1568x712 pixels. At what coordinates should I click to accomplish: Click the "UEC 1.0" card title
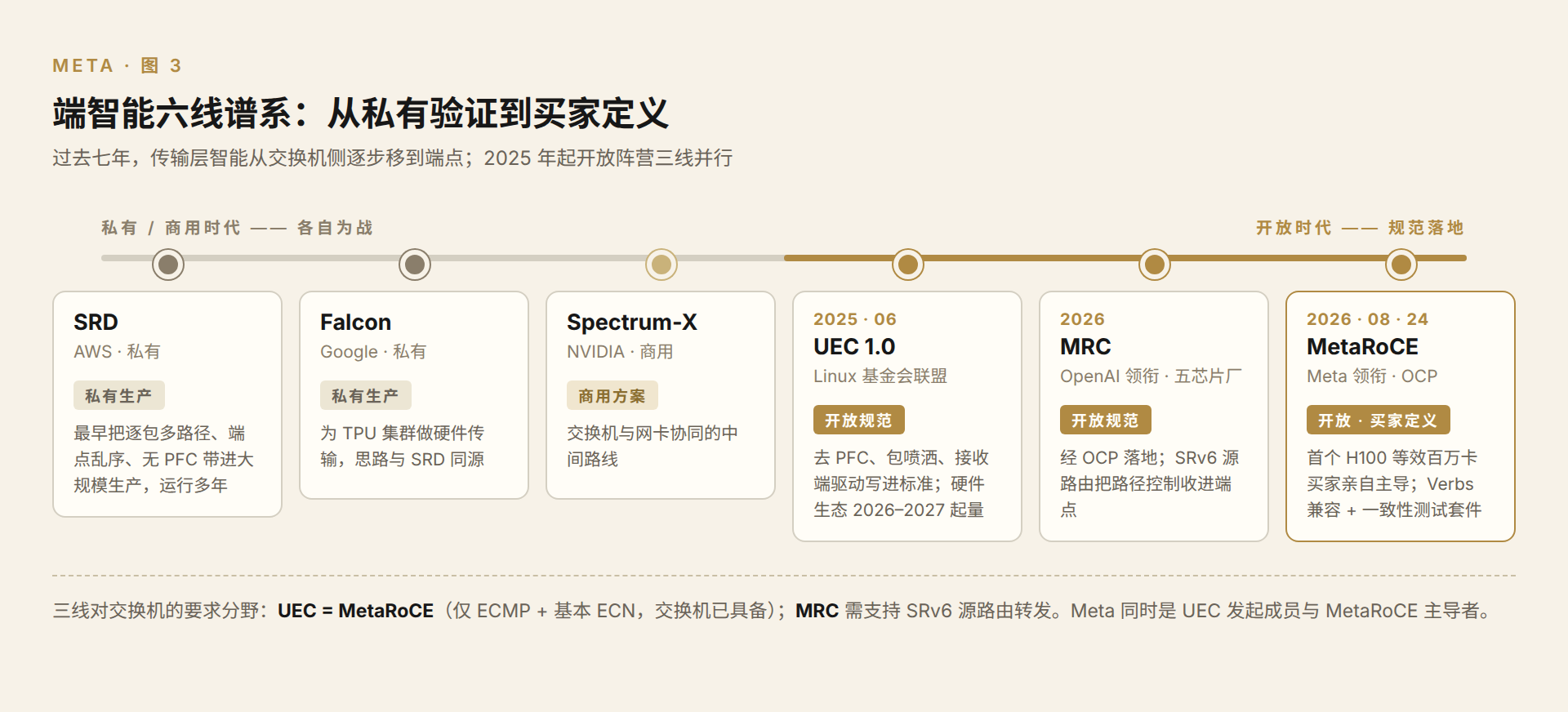coord(854,347)
